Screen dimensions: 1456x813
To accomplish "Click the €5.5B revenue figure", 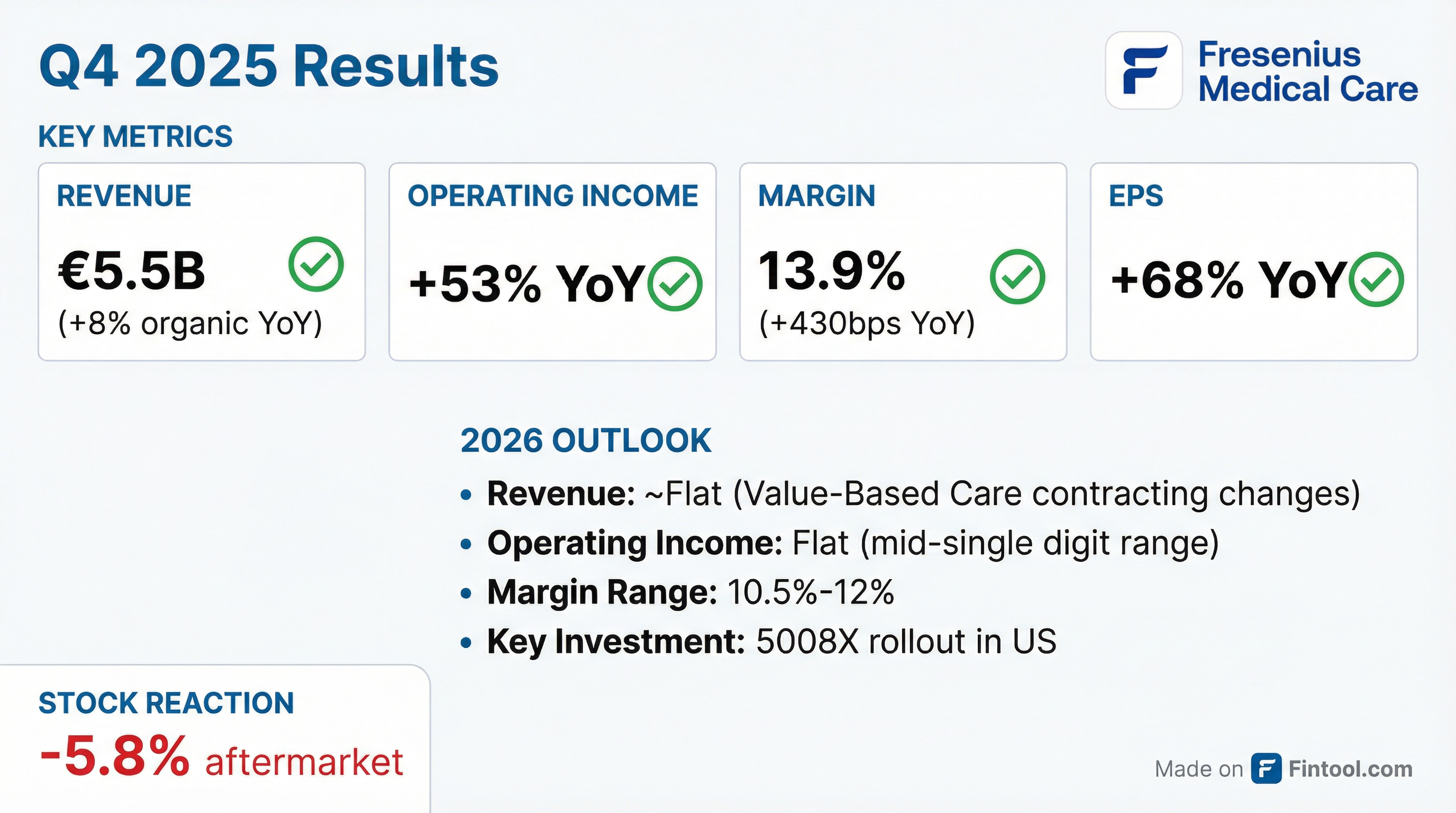I will [132, 272].
